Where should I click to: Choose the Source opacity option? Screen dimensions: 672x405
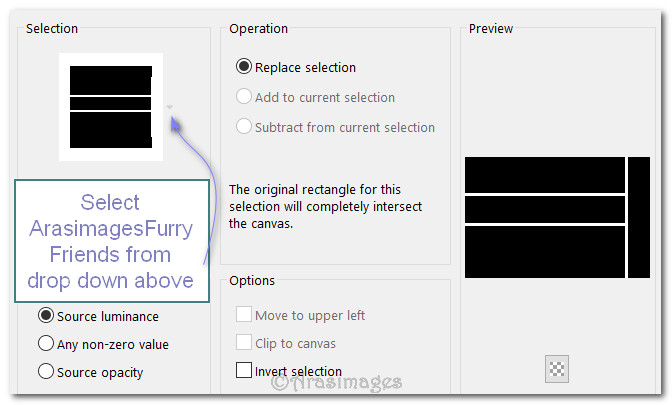46,371
